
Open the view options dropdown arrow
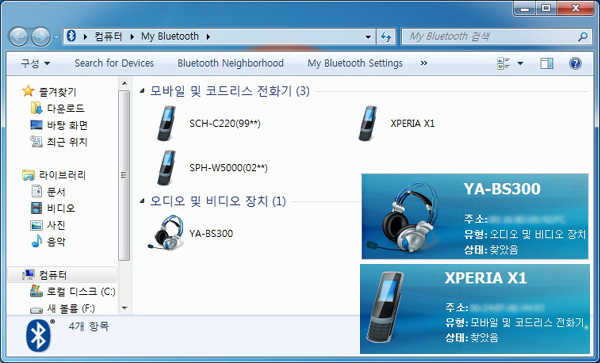[x=520, y=63]
